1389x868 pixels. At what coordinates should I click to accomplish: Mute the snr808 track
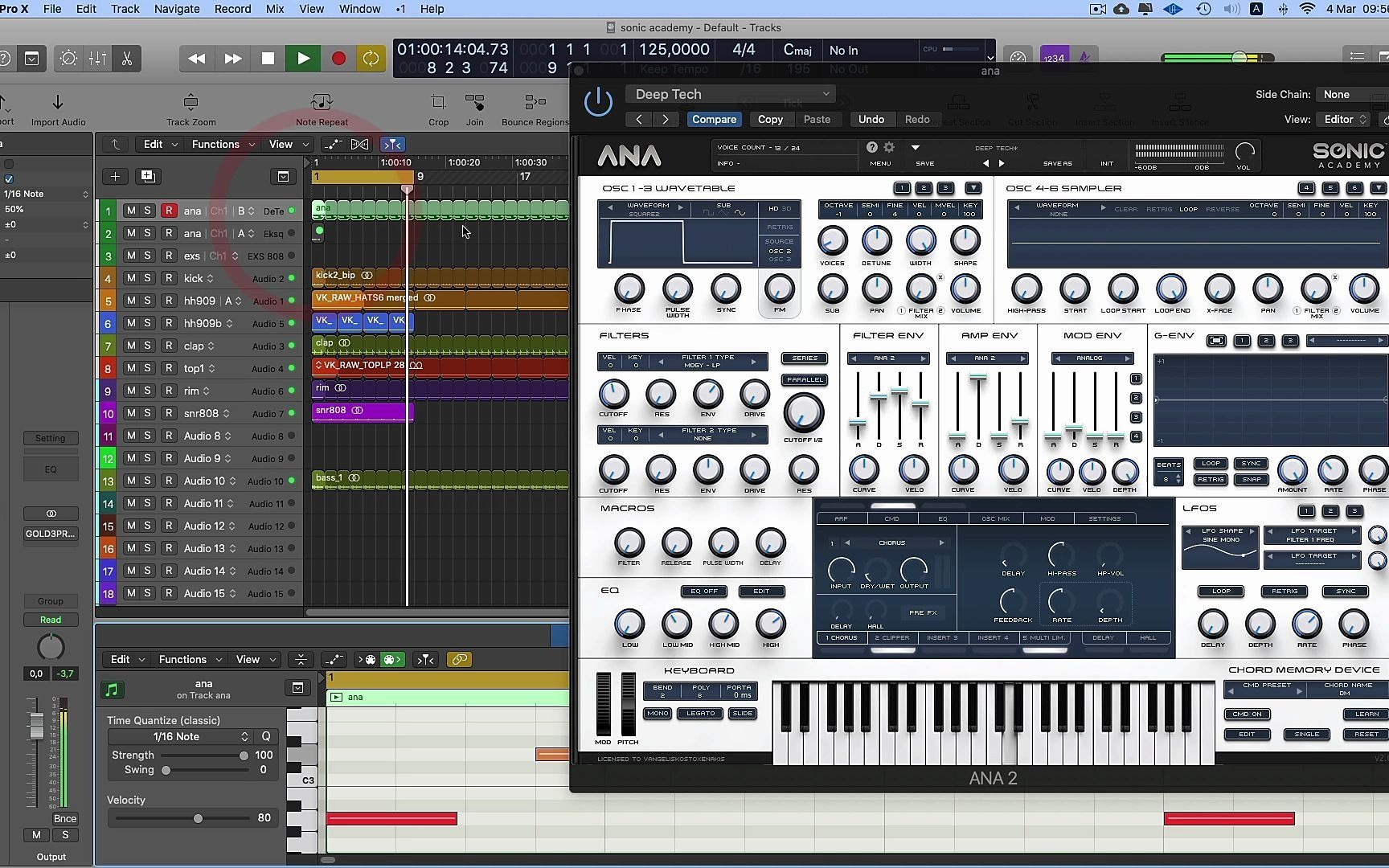[x=130, y=413]
